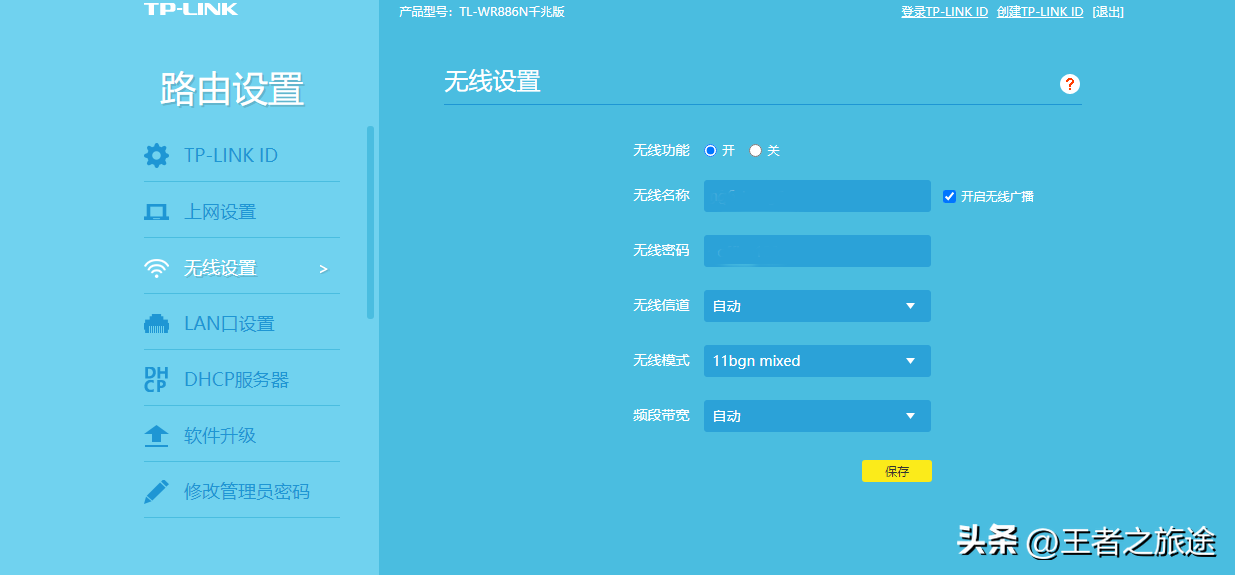Screen dimensions: 1235x575
Task: Click the 登录TP-LINK ID link
Action: coord(944,12)
